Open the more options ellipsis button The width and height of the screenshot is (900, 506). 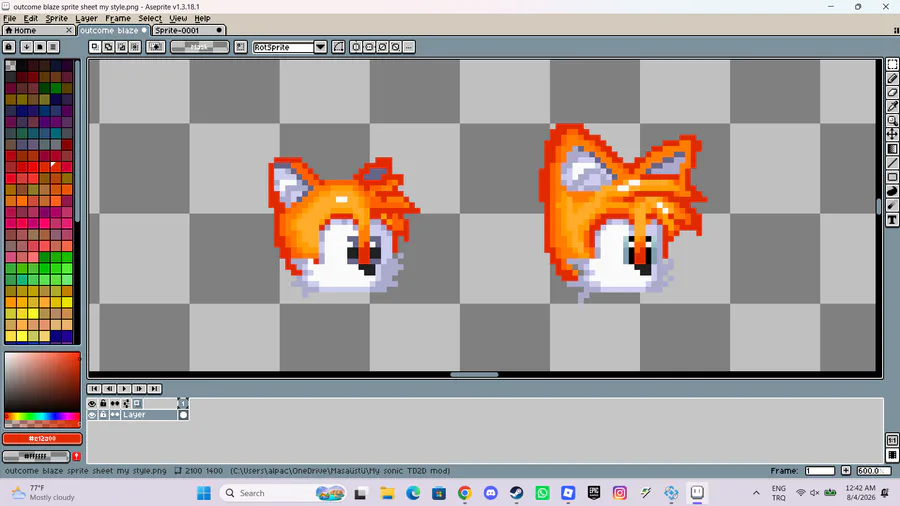[x=409, y=47]
